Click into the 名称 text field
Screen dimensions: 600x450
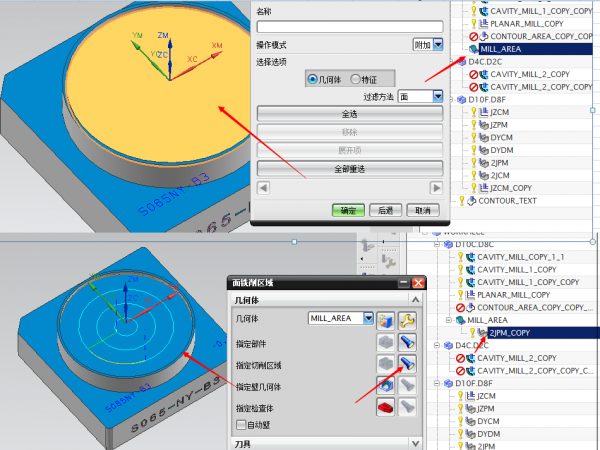point(350,27)
